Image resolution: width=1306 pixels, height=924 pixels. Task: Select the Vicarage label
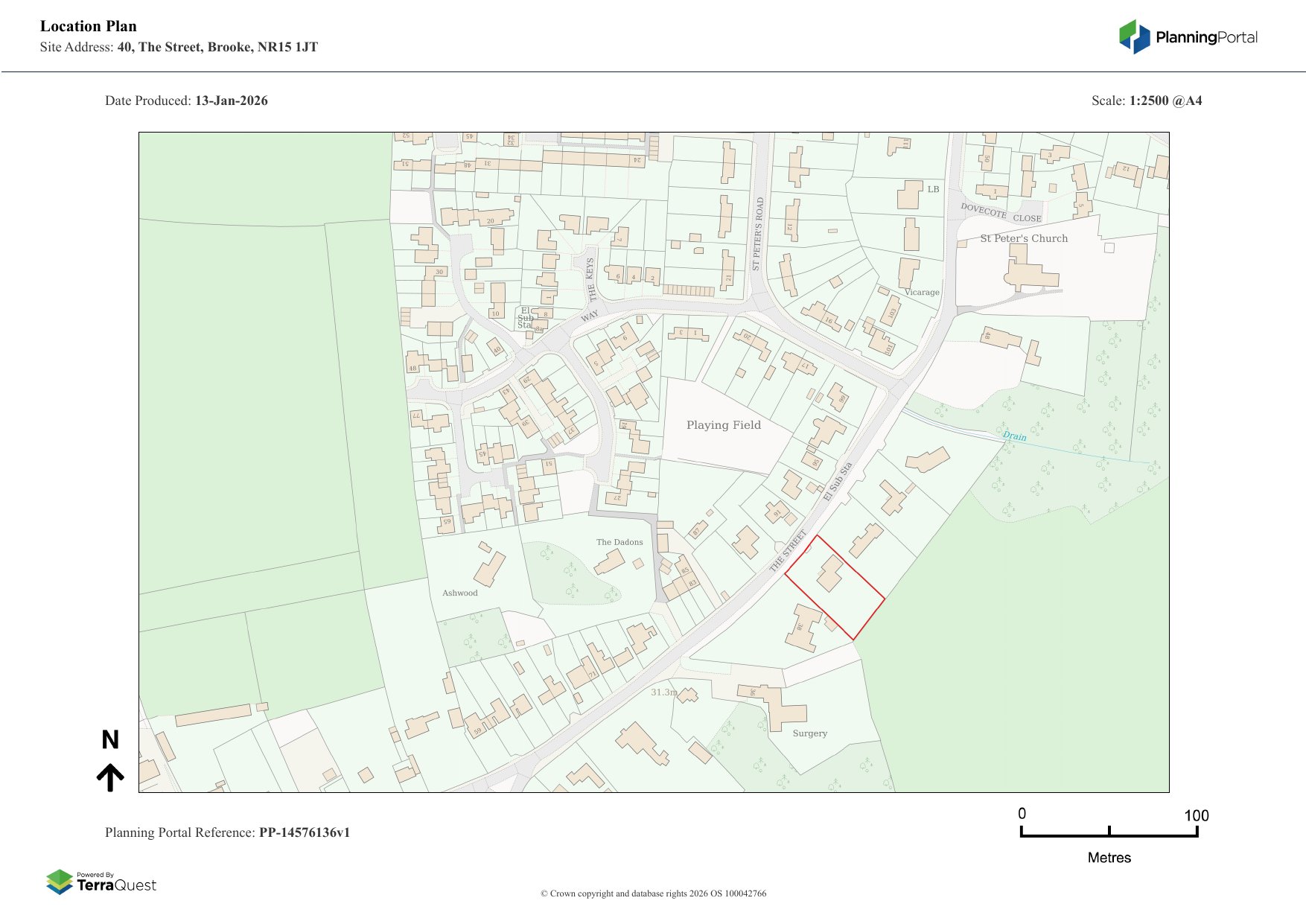tap(922, 292)
